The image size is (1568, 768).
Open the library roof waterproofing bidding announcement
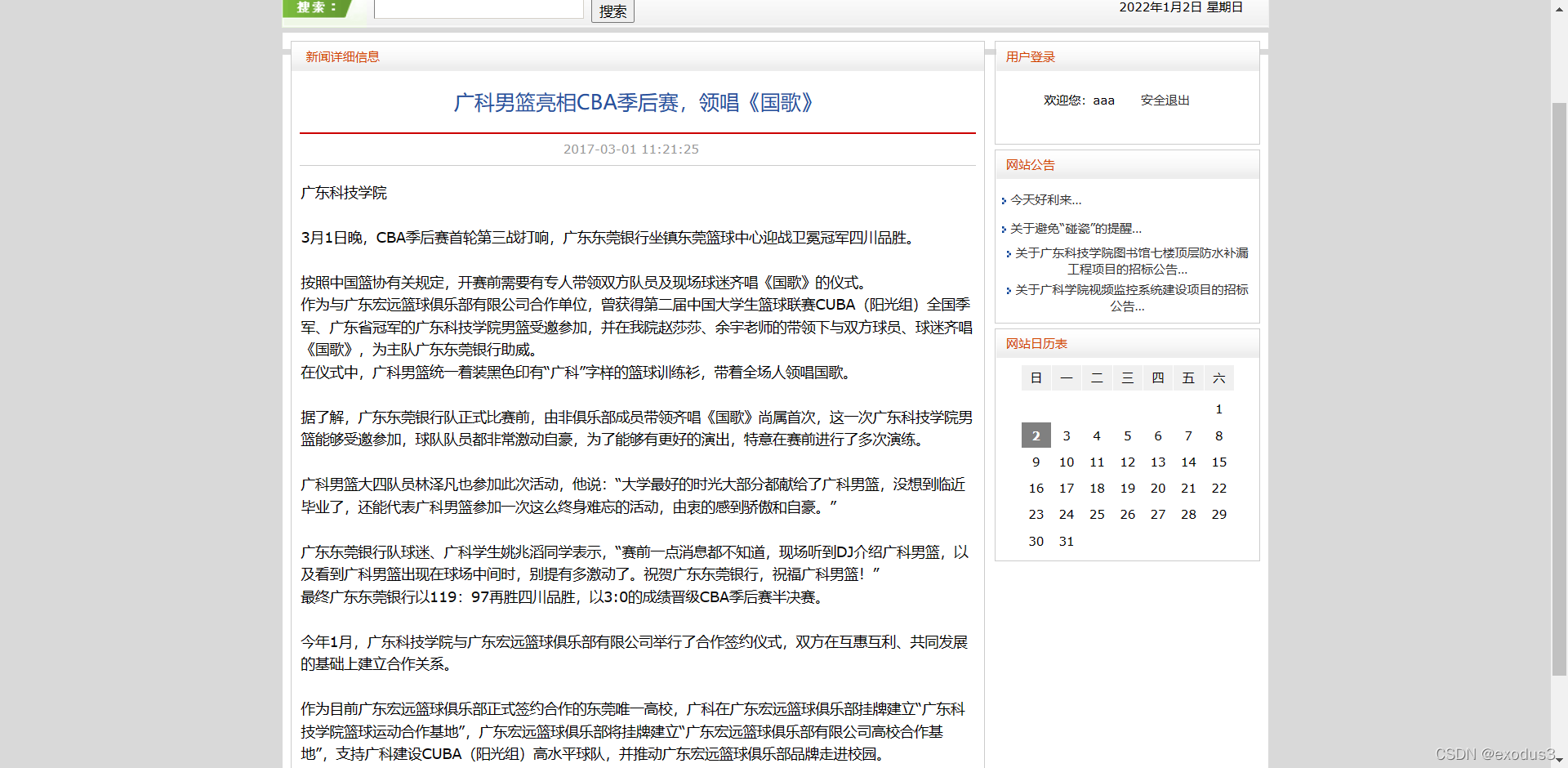pyautogui.click(x=1131, y=261)
